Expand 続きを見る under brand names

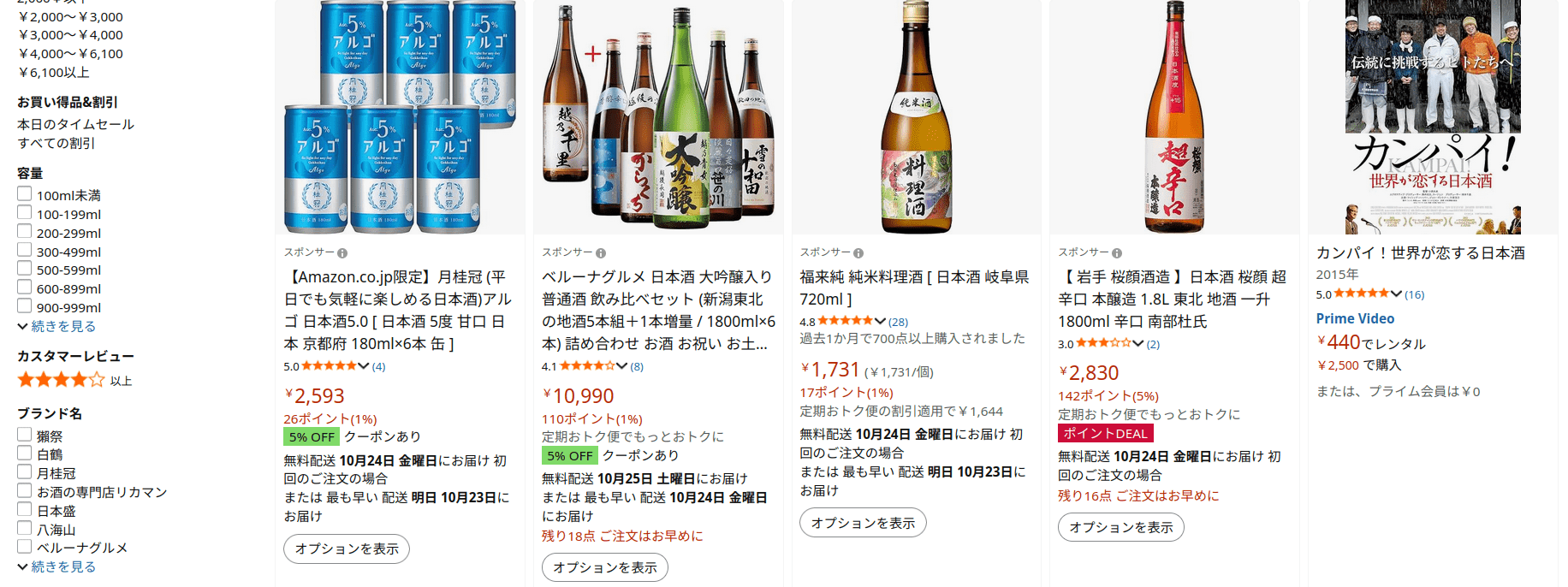click(x=57, y=566)
